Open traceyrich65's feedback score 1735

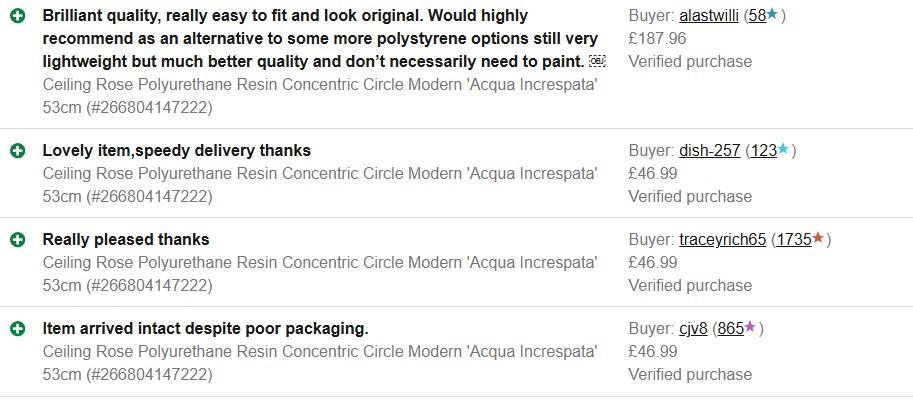(793, 240)
